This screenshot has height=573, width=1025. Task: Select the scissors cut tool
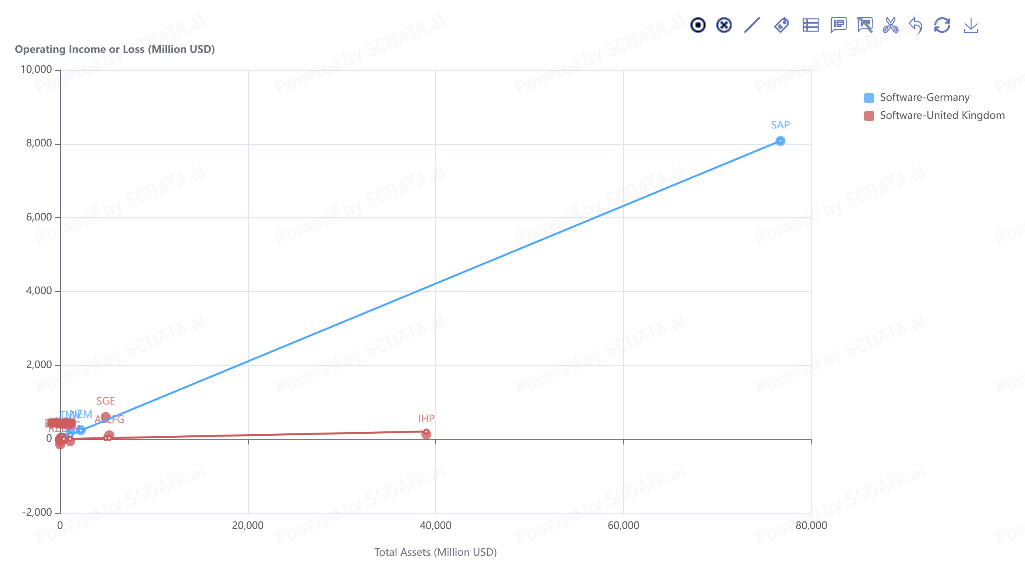coord(891,25)
